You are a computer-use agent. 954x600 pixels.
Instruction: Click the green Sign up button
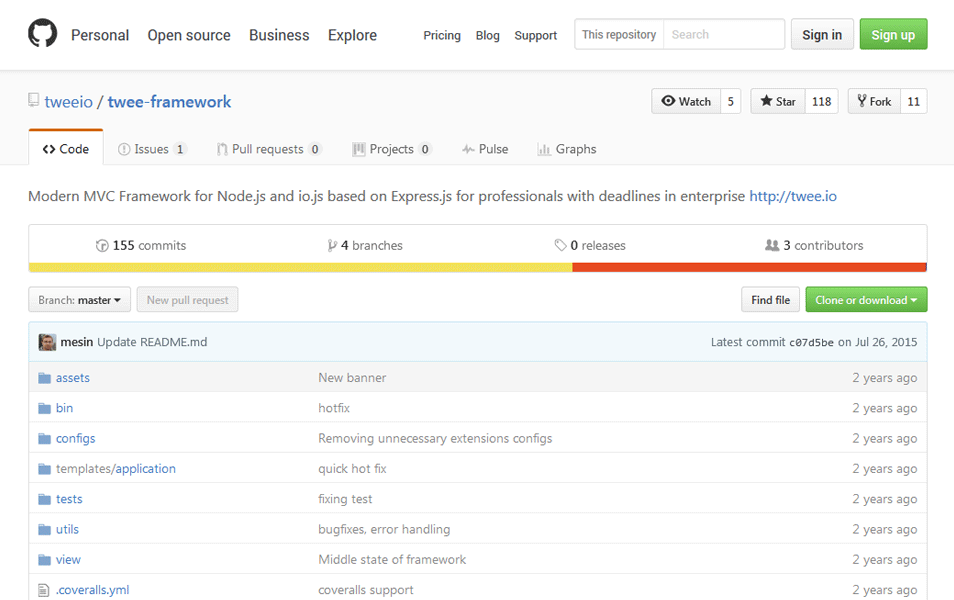893,34
